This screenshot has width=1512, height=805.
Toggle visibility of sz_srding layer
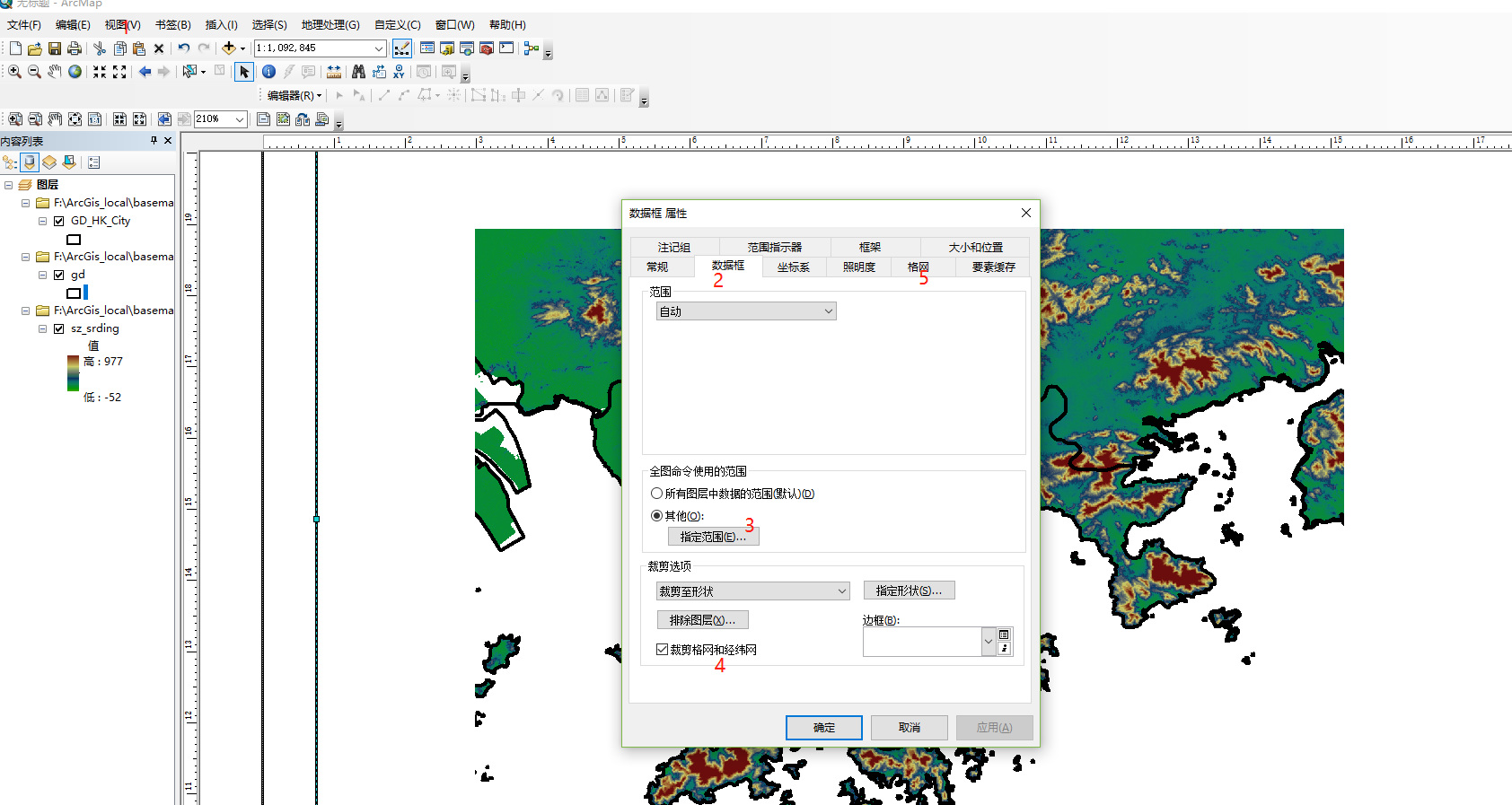[x=59, y=328]
